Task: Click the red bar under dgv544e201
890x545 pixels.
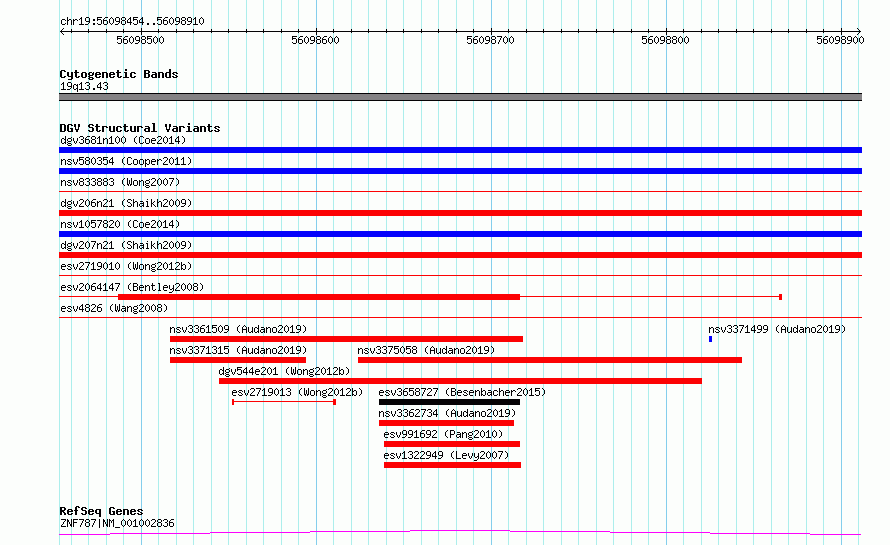Action: click(460, 381)
